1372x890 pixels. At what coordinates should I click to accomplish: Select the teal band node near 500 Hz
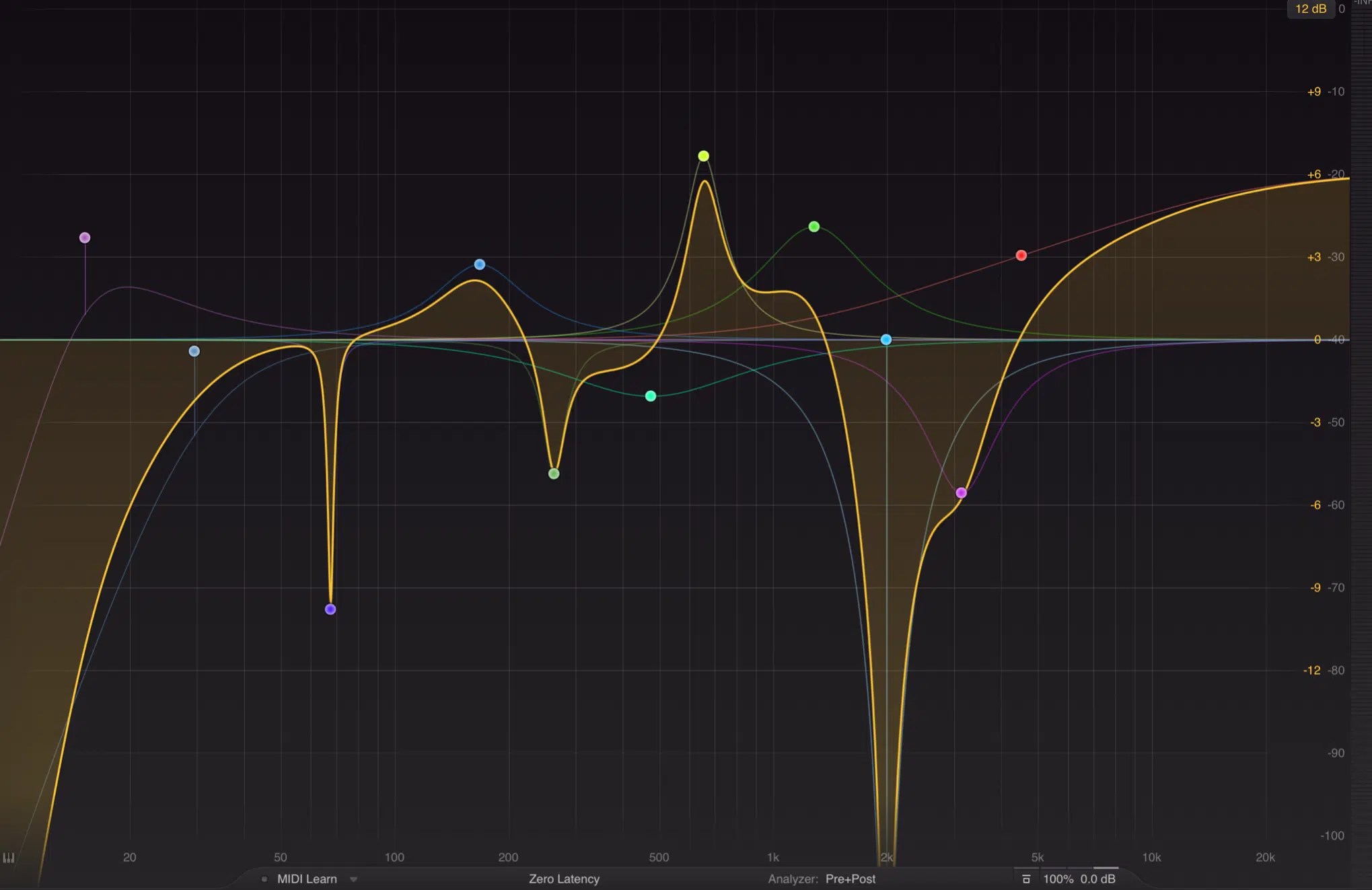pos(650,396)
